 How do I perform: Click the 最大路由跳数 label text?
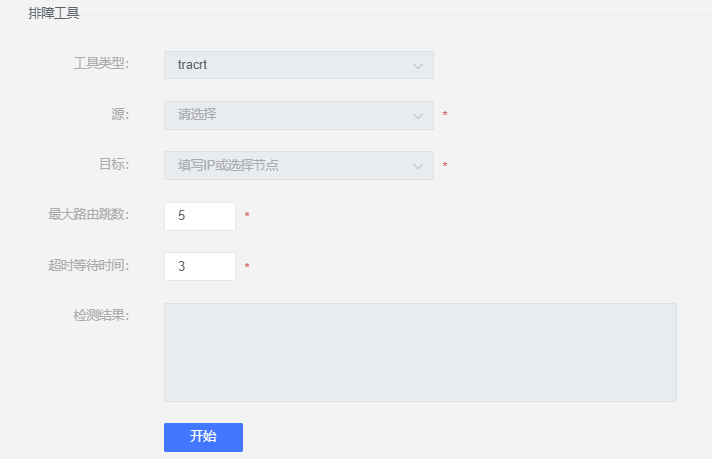(89, 214)
